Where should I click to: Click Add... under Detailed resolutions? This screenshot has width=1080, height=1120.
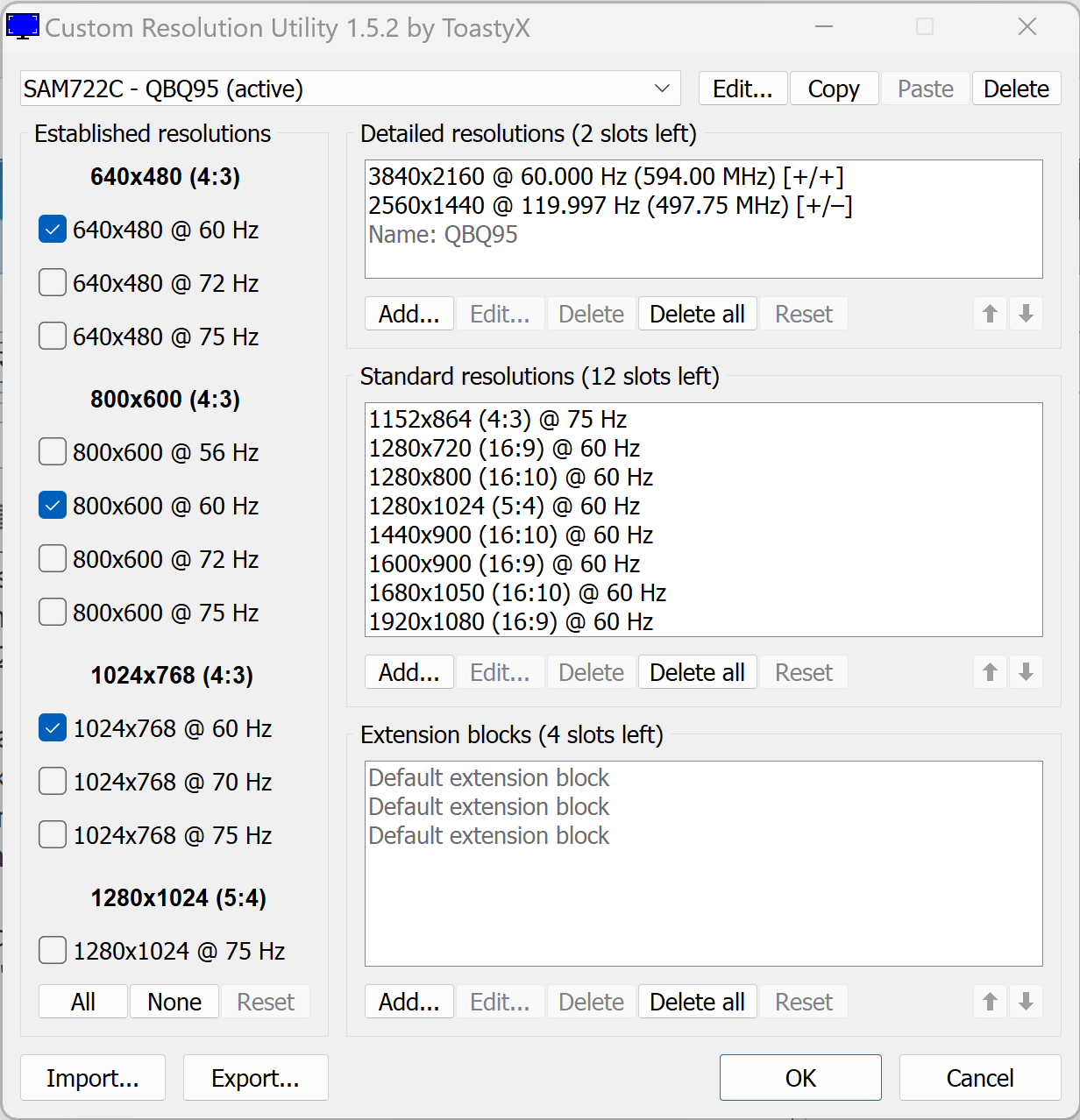[x=409, y=314]
